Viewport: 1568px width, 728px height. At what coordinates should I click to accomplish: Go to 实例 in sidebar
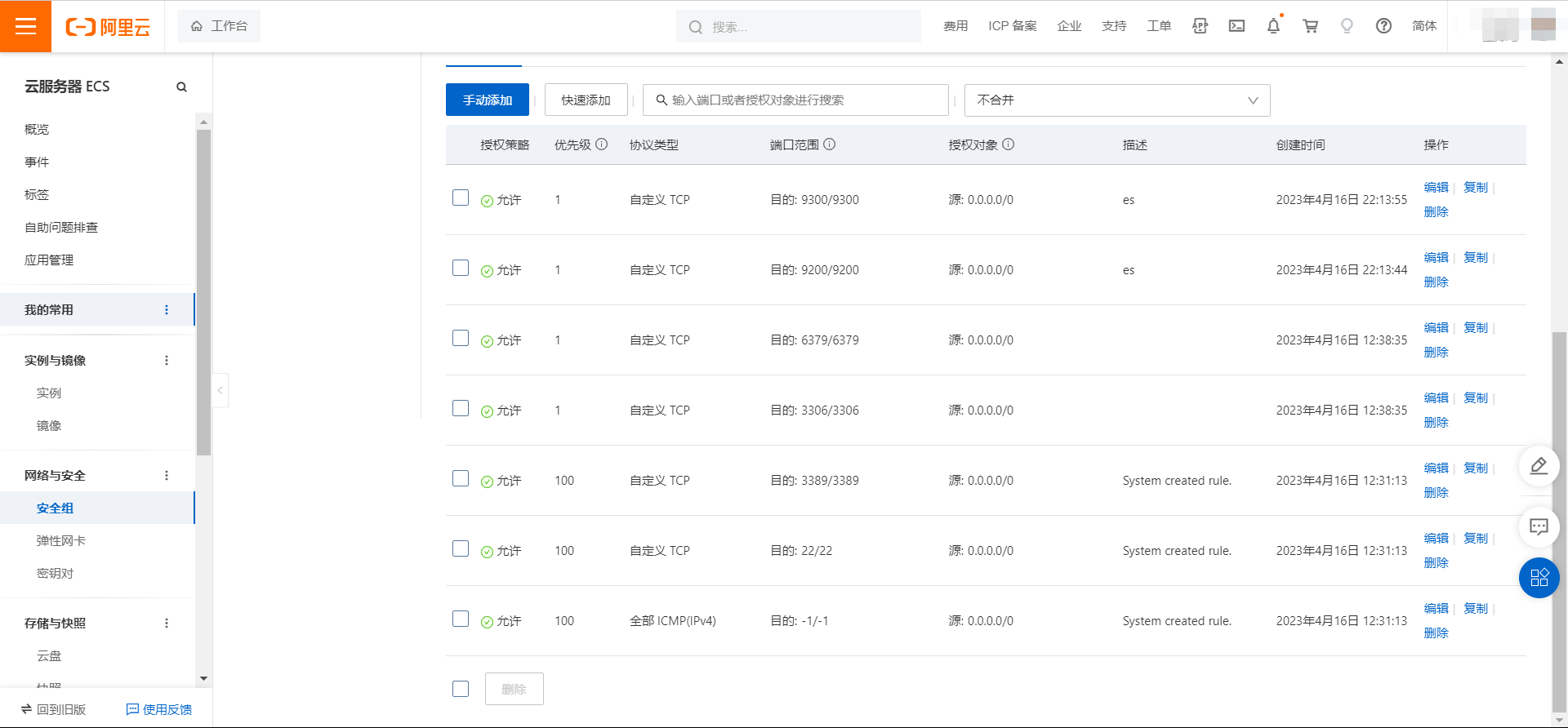pos(49,393)
